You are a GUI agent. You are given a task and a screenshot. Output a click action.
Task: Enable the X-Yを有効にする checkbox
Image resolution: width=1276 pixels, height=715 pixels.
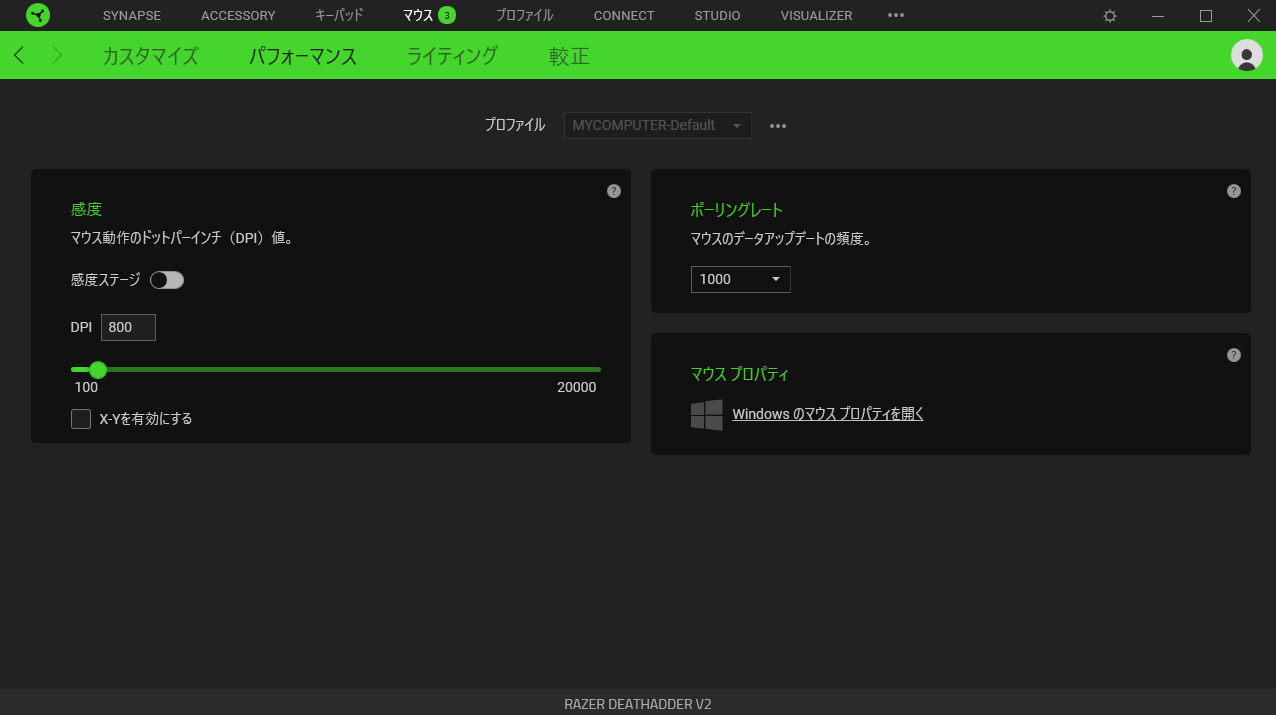pyautogui.click(x=81, y=419)
